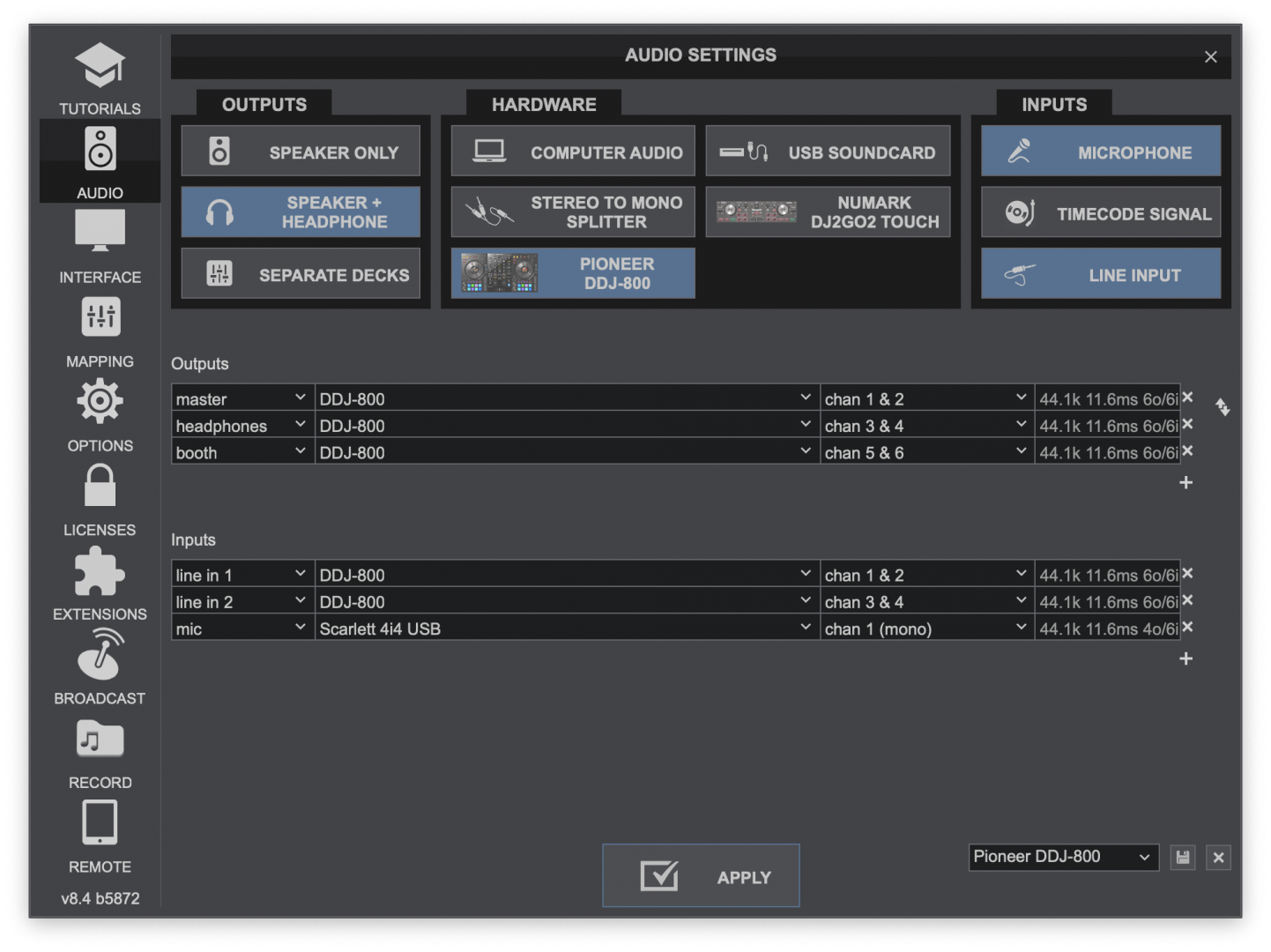1271x952 pixels.
Task: Click the v8.4 b5872 version label
Action: [100, 898]
